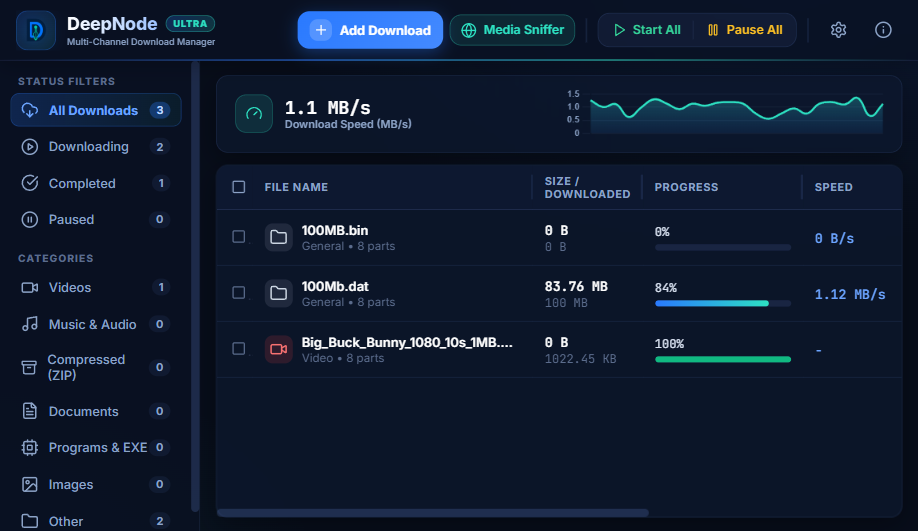Open the Media Sniffer tool
This screenshot has height=531, width=918.
point(512,30)
